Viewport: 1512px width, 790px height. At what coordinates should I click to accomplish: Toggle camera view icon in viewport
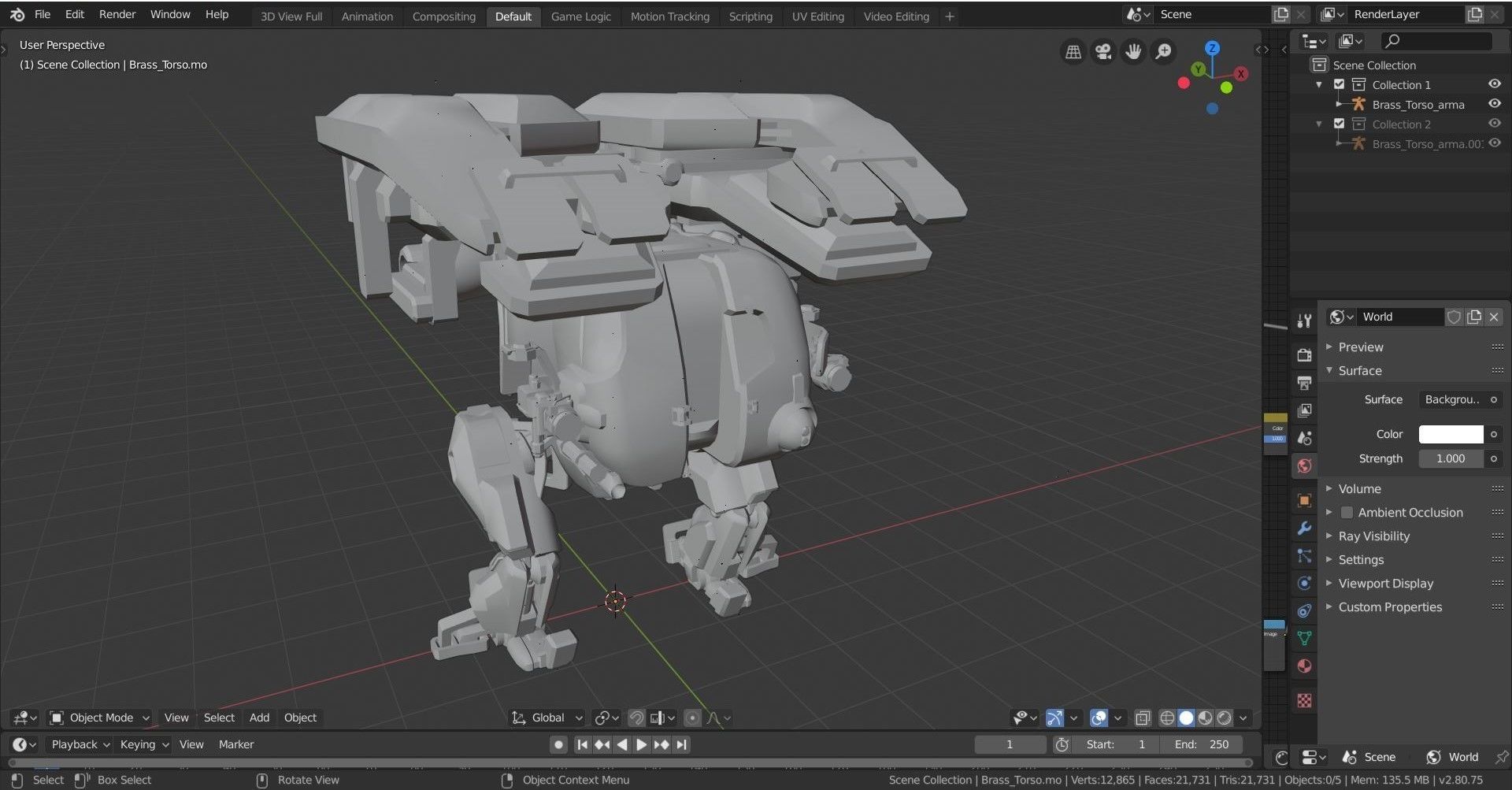pyautogui.click(x=1103, y=52)
